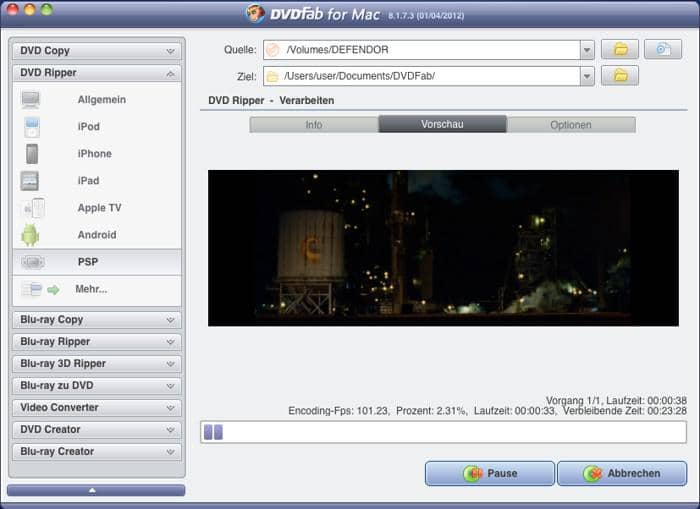Click the Allgemein monitor icon

point(30,100)
